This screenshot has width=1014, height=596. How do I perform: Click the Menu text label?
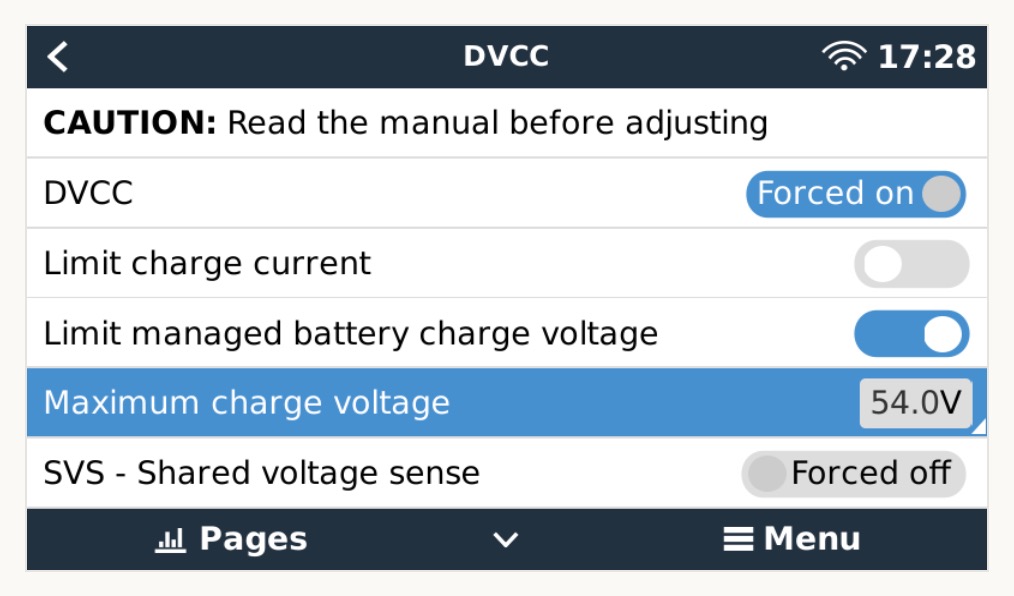click(x=811, y=540)
